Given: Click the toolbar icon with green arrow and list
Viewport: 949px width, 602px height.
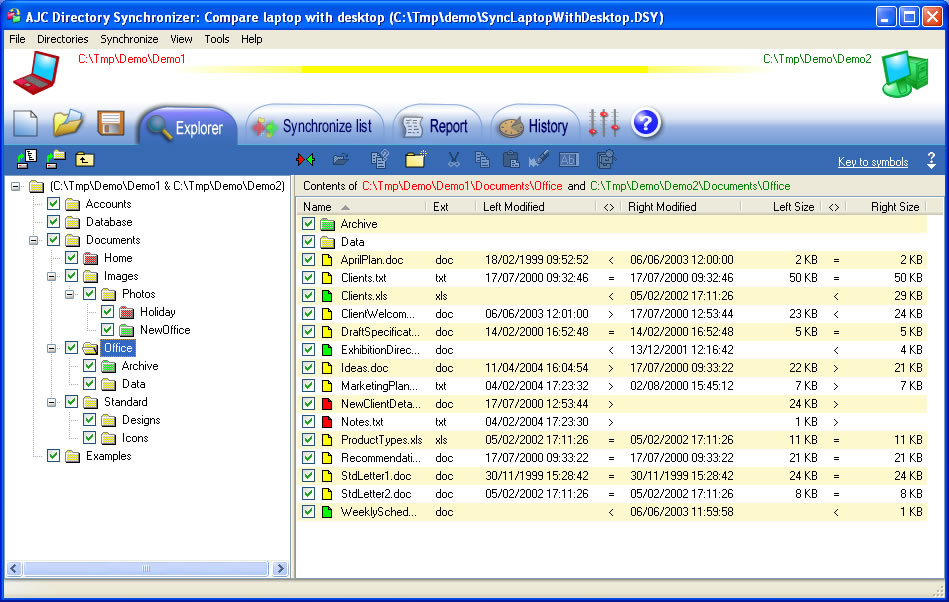Looking at the screenshot, I should 27,159.
